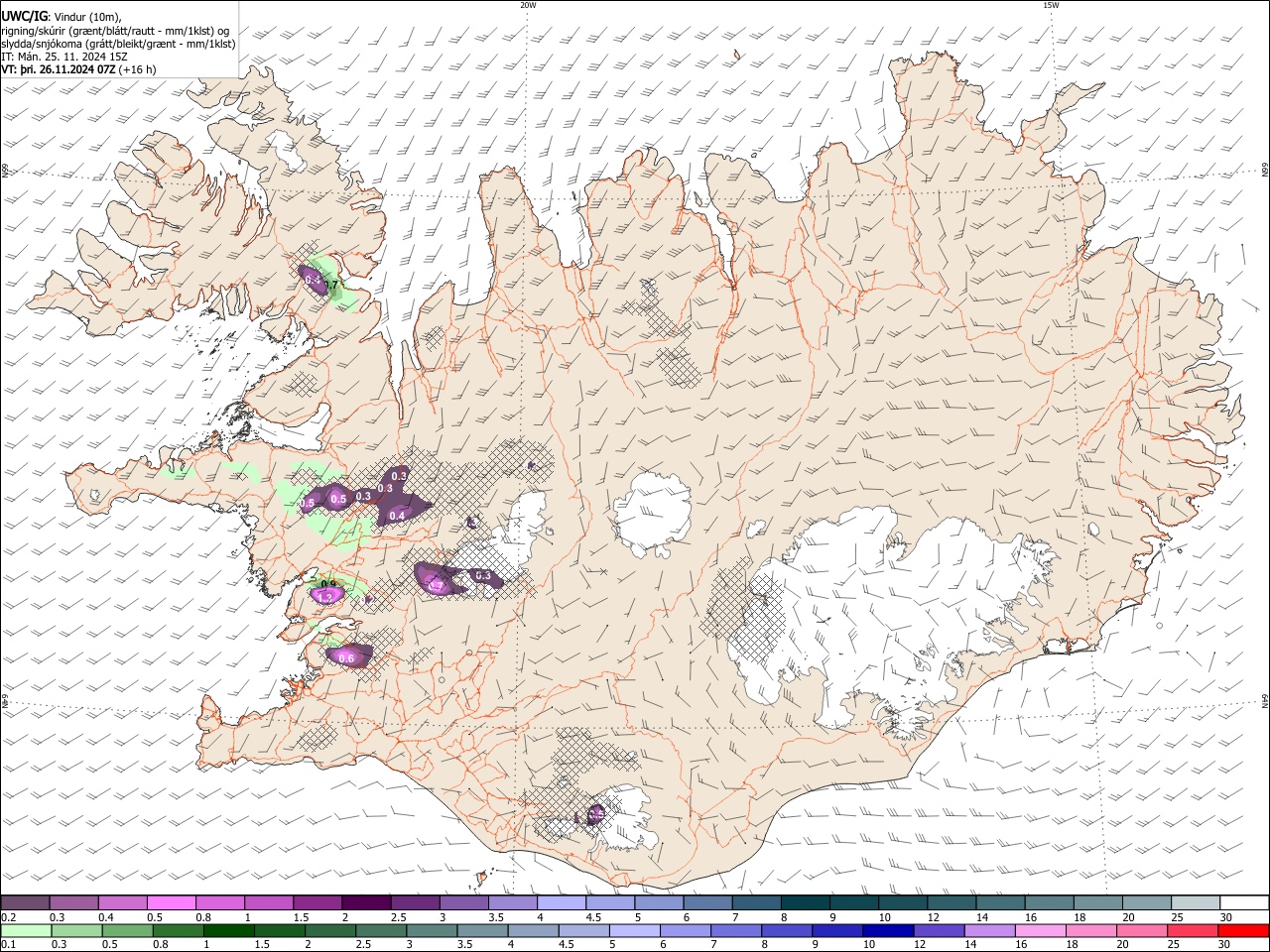Click the 64N latitude label on left edge
Viewport: 1270px width, 952px height.
coord(5,702)
